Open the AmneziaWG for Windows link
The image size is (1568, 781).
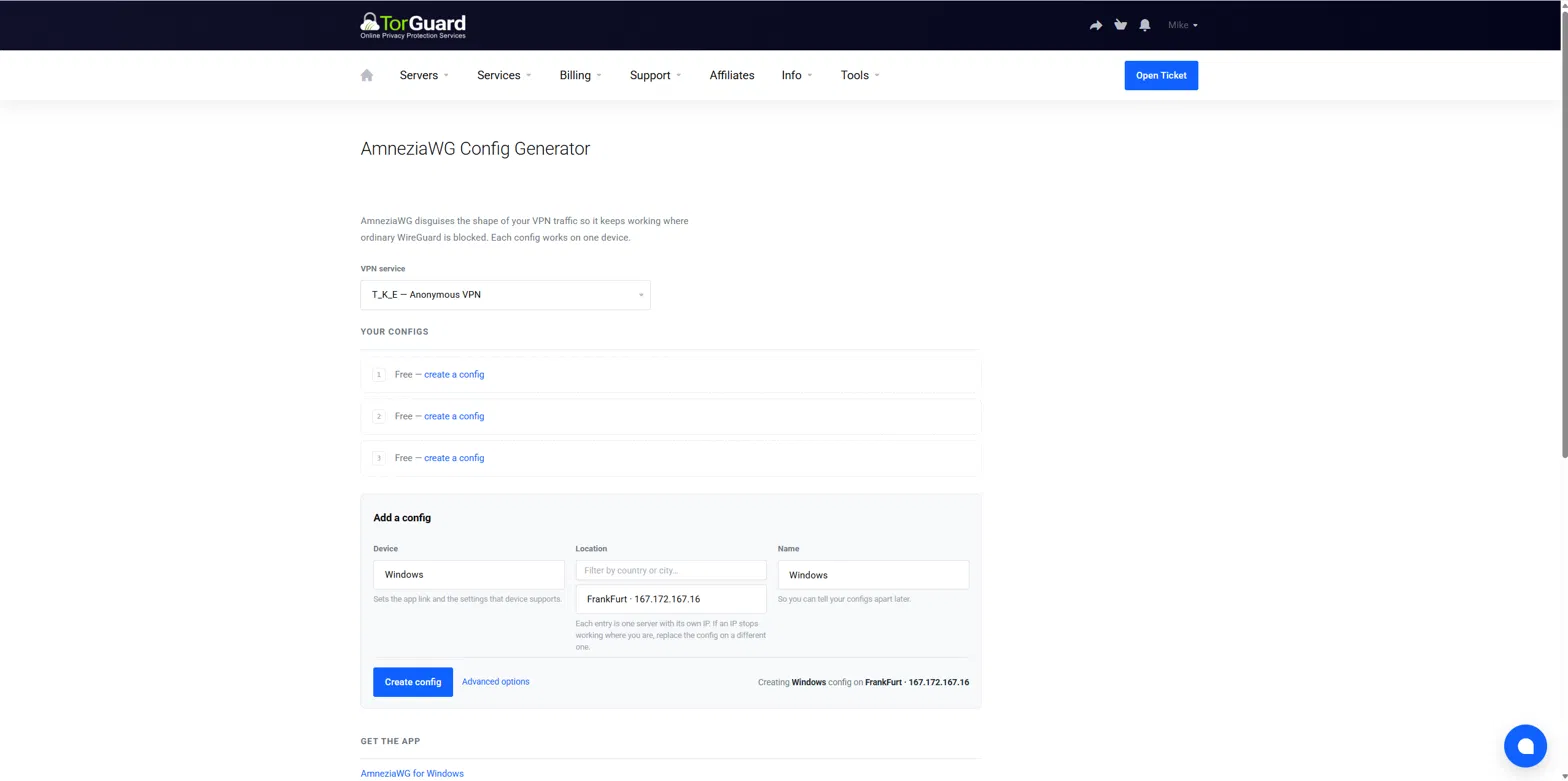tap(412, 773)
